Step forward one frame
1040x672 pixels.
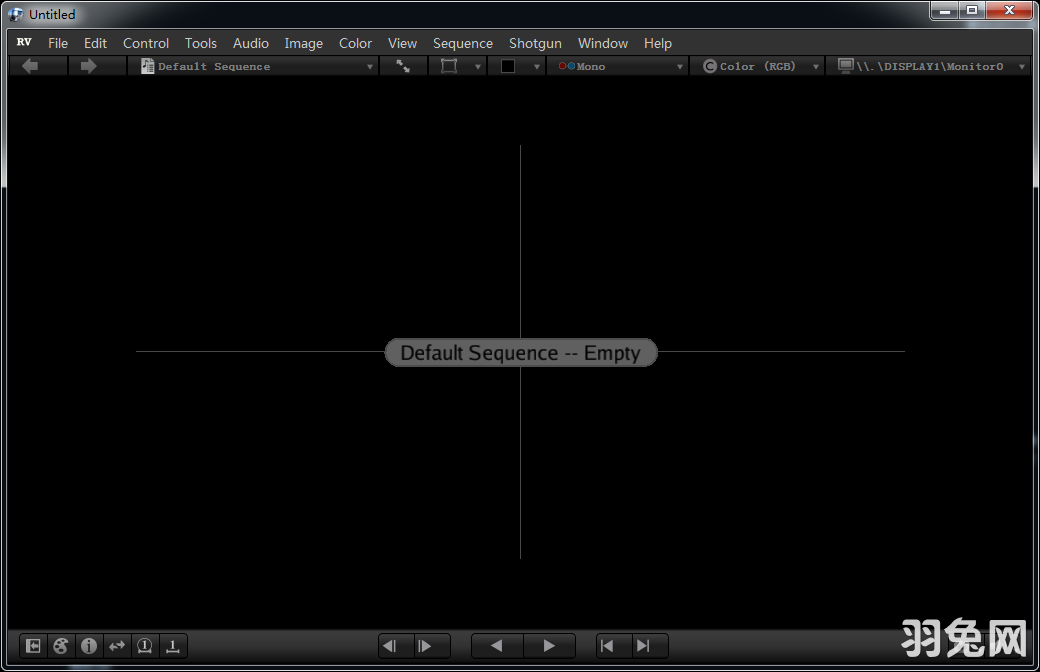424,646
